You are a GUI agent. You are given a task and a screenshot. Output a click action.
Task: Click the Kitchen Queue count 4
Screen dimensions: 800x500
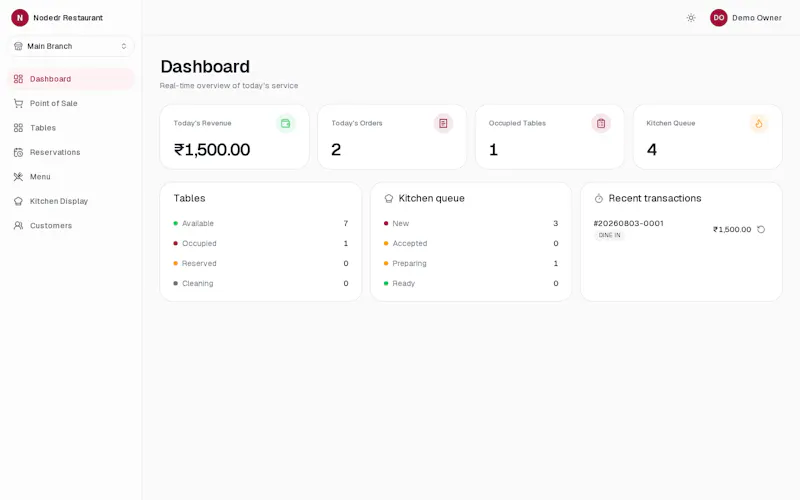coord(652,150)
